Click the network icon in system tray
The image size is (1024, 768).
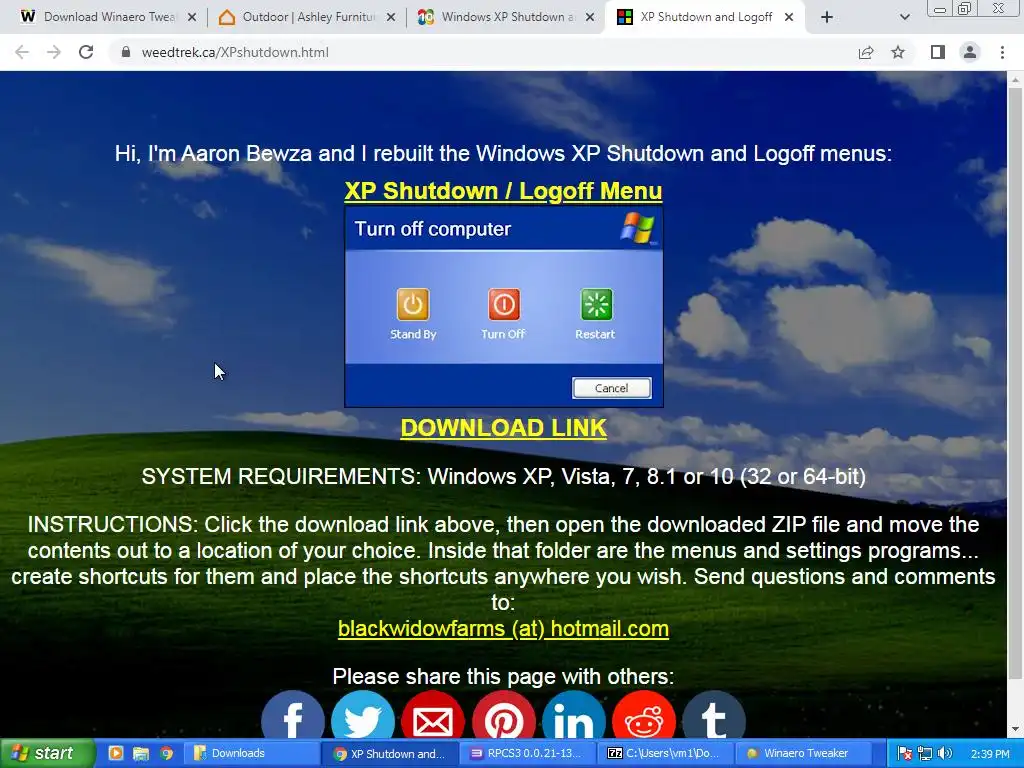(x=925, y=753)
